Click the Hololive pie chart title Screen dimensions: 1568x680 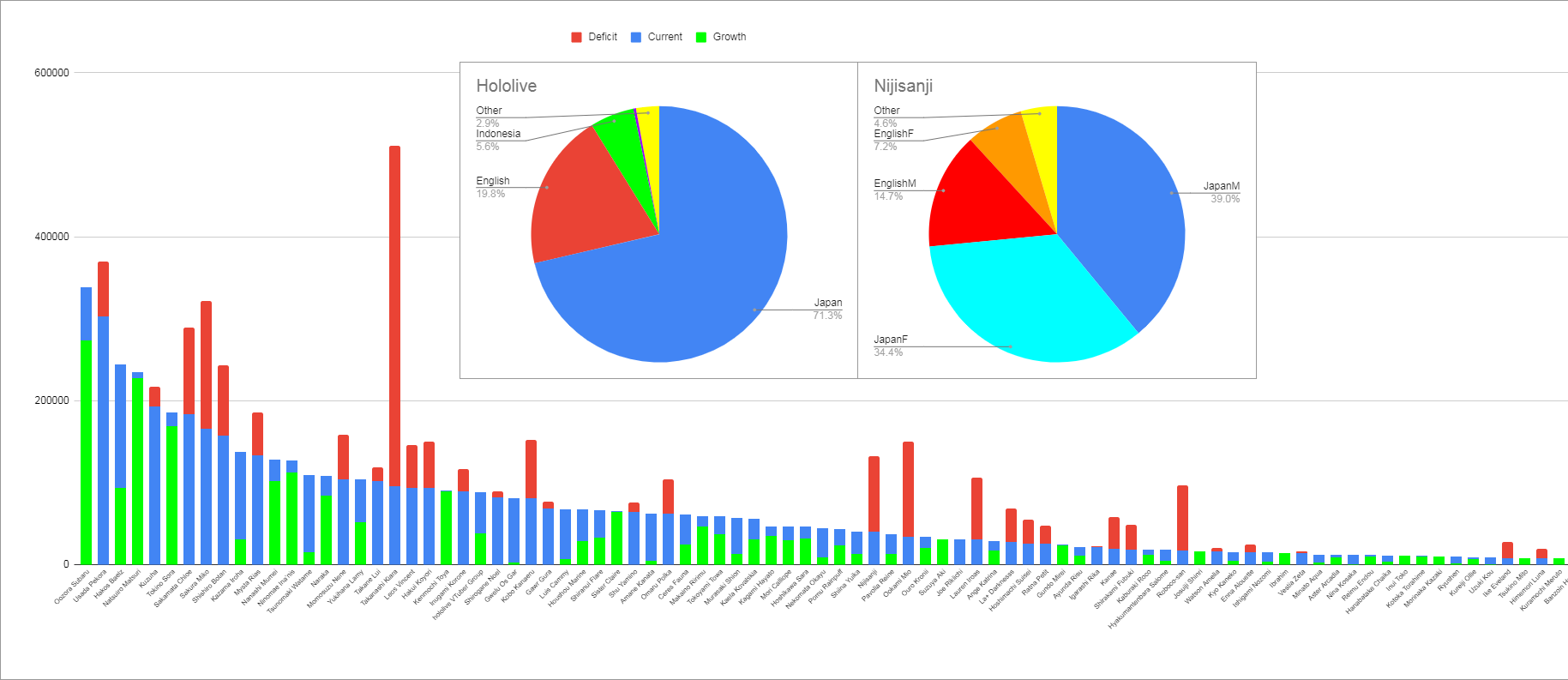(507, 86)
